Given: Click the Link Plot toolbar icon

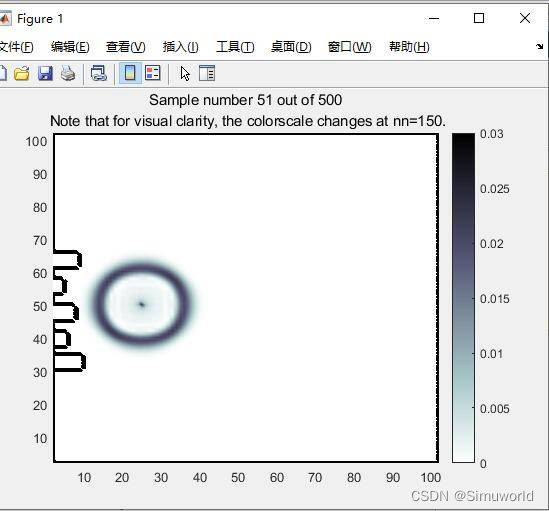Looking at the screenshot, I should (x=98, y=74).
